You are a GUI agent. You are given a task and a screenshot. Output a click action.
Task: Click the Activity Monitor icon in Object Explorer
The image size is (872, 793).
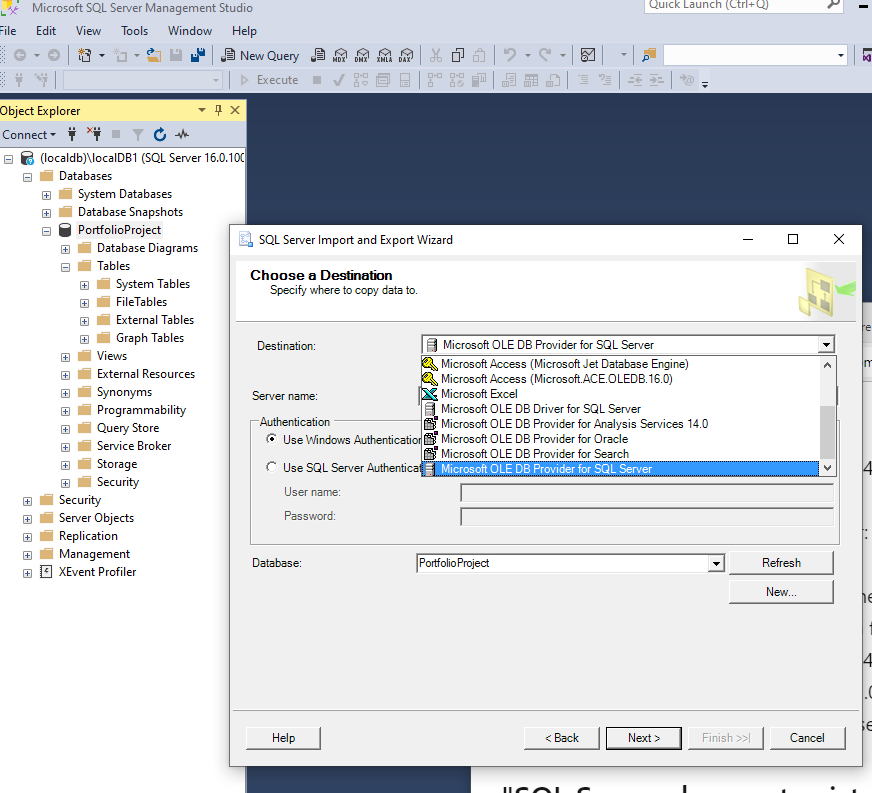(x=182, y=134)
